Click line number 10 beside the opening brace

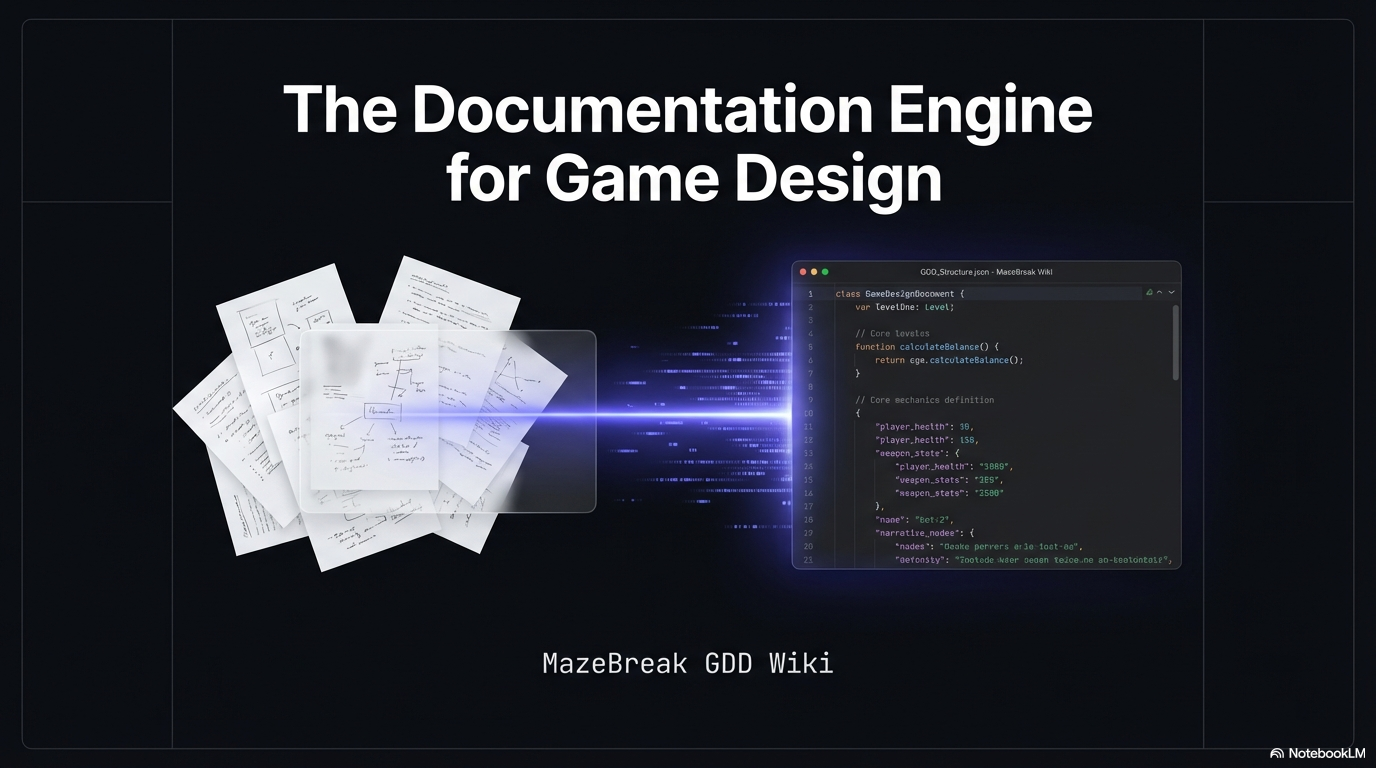click(x=810, y=412)
